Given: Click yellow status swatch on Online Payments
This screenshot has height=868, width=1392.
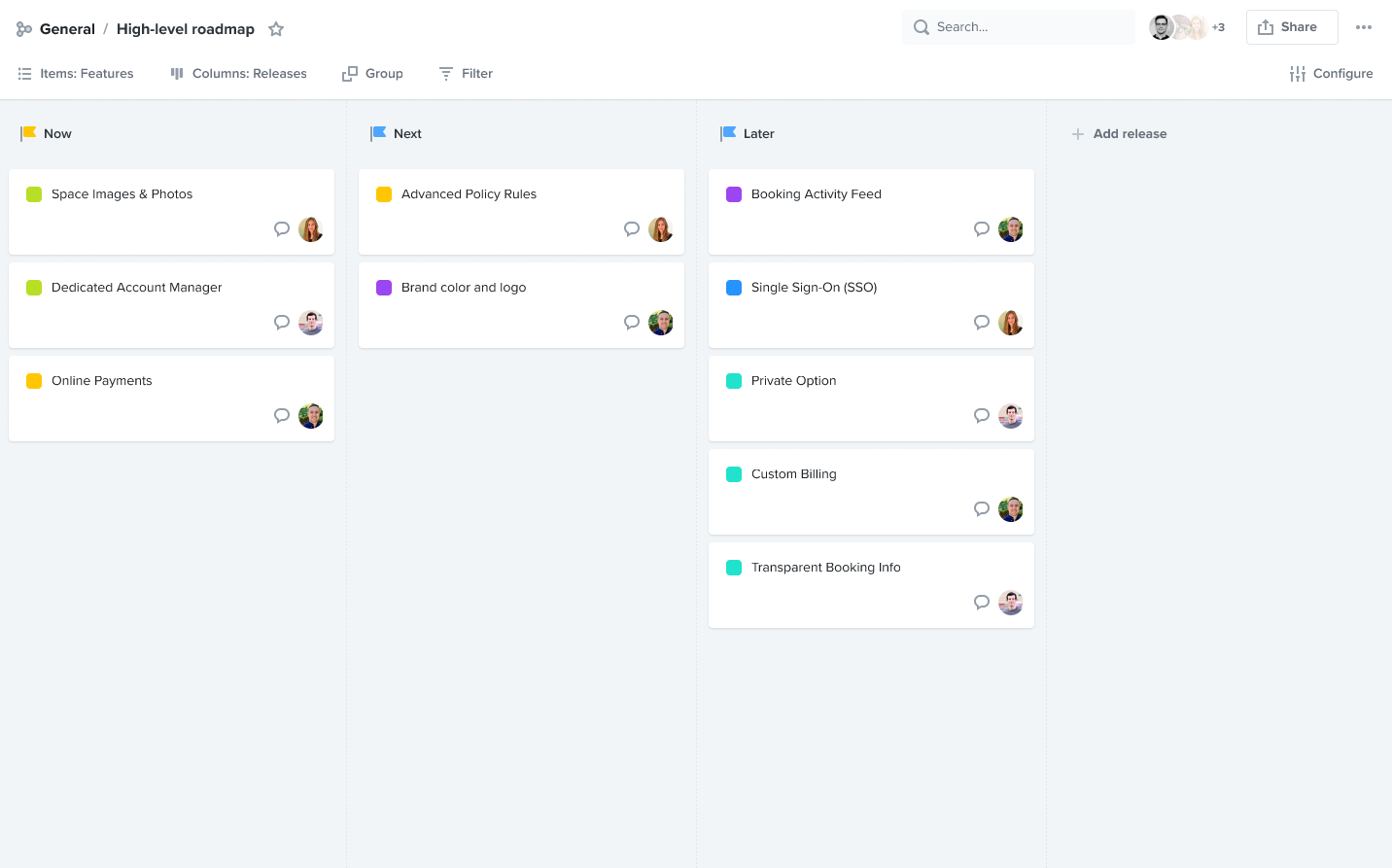Looking at the screenshot, I should [x=34, y=381].
